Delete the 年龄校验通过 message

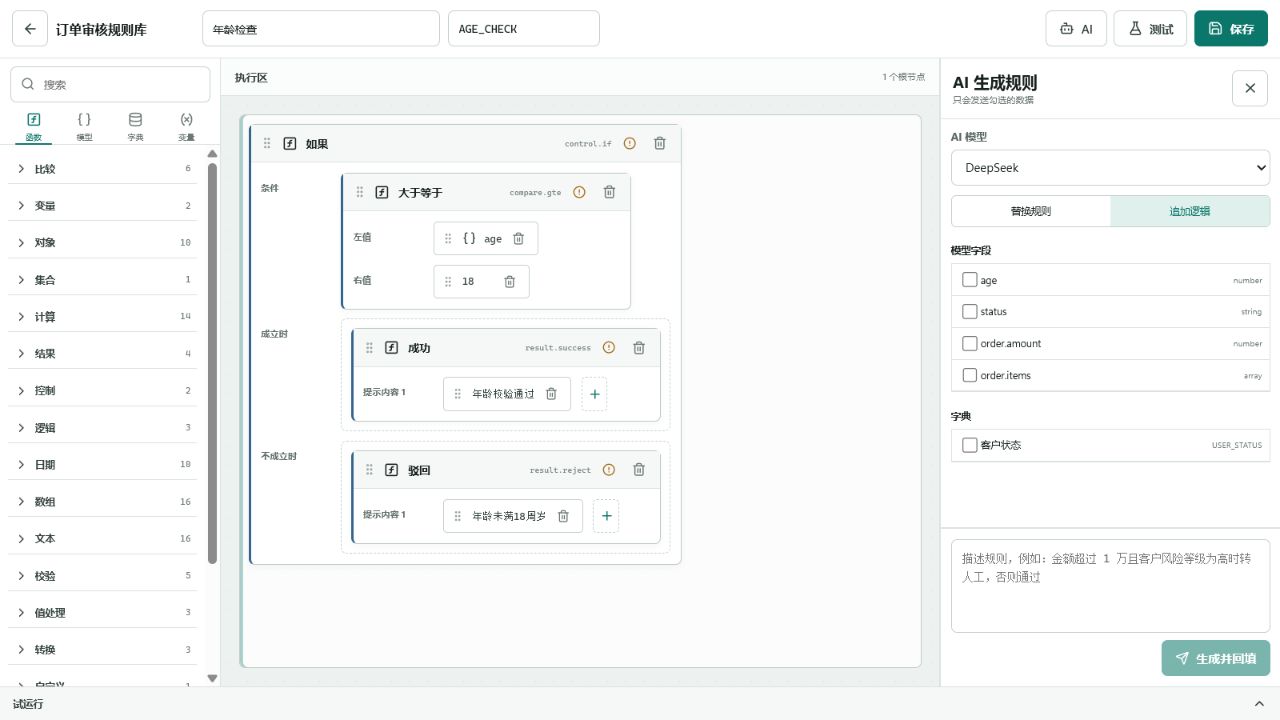pyautogui.click(x=551, y=394)
